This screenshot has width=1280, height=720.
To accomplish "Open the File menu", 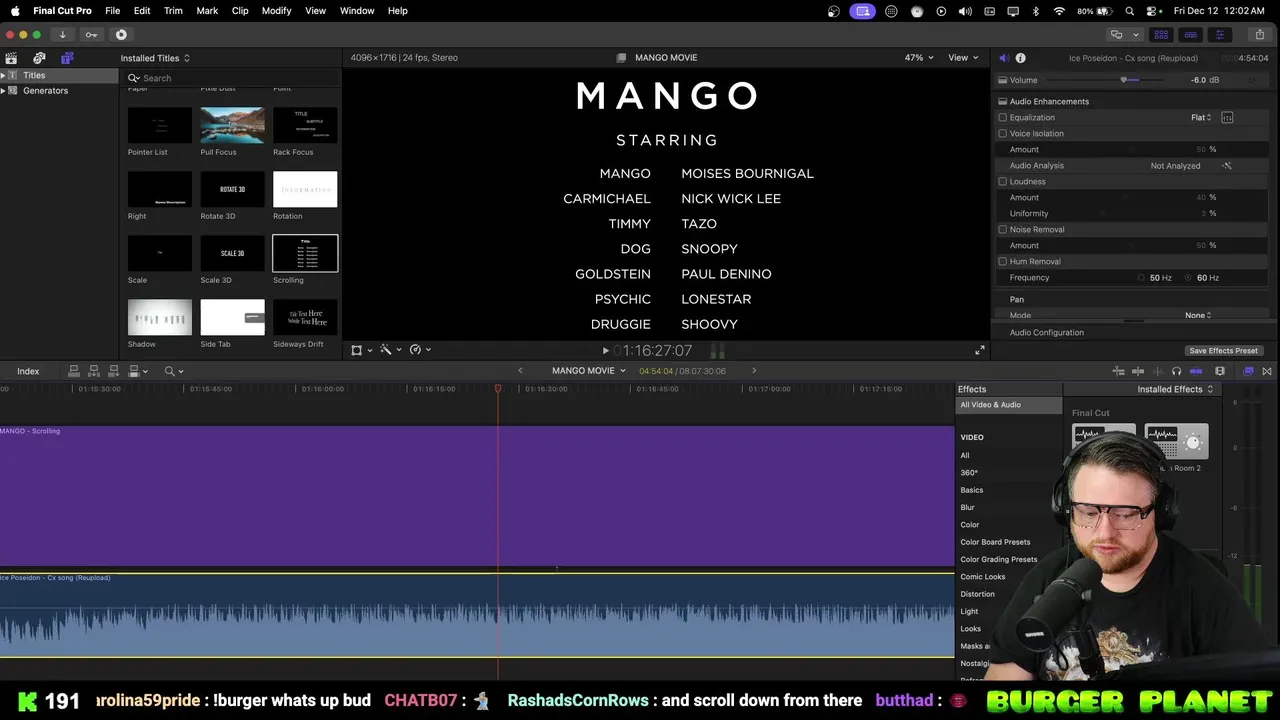I will tap(113, 11).
